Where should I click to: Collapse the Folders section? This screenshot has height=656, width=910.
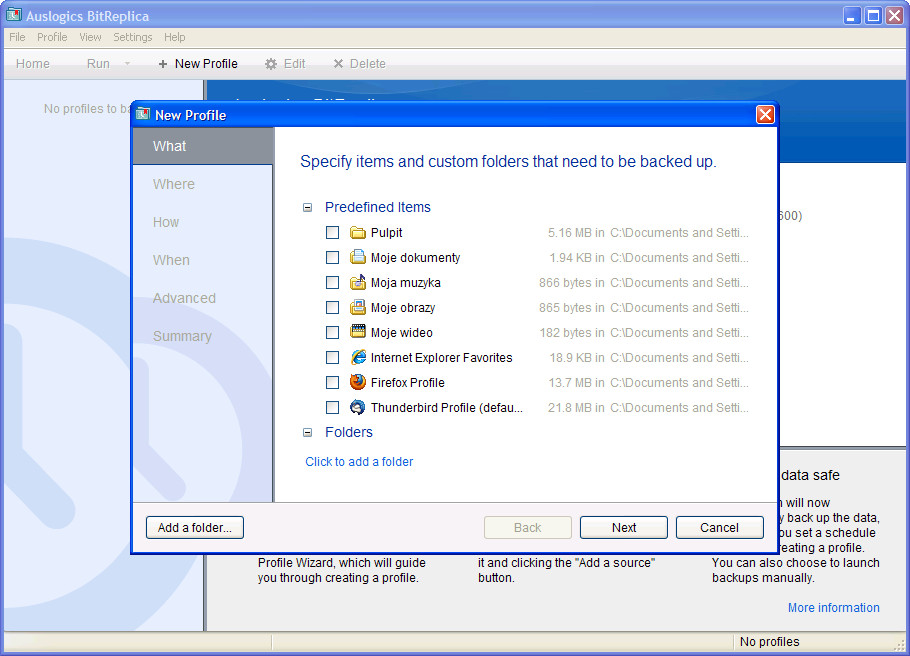(308, 432)
